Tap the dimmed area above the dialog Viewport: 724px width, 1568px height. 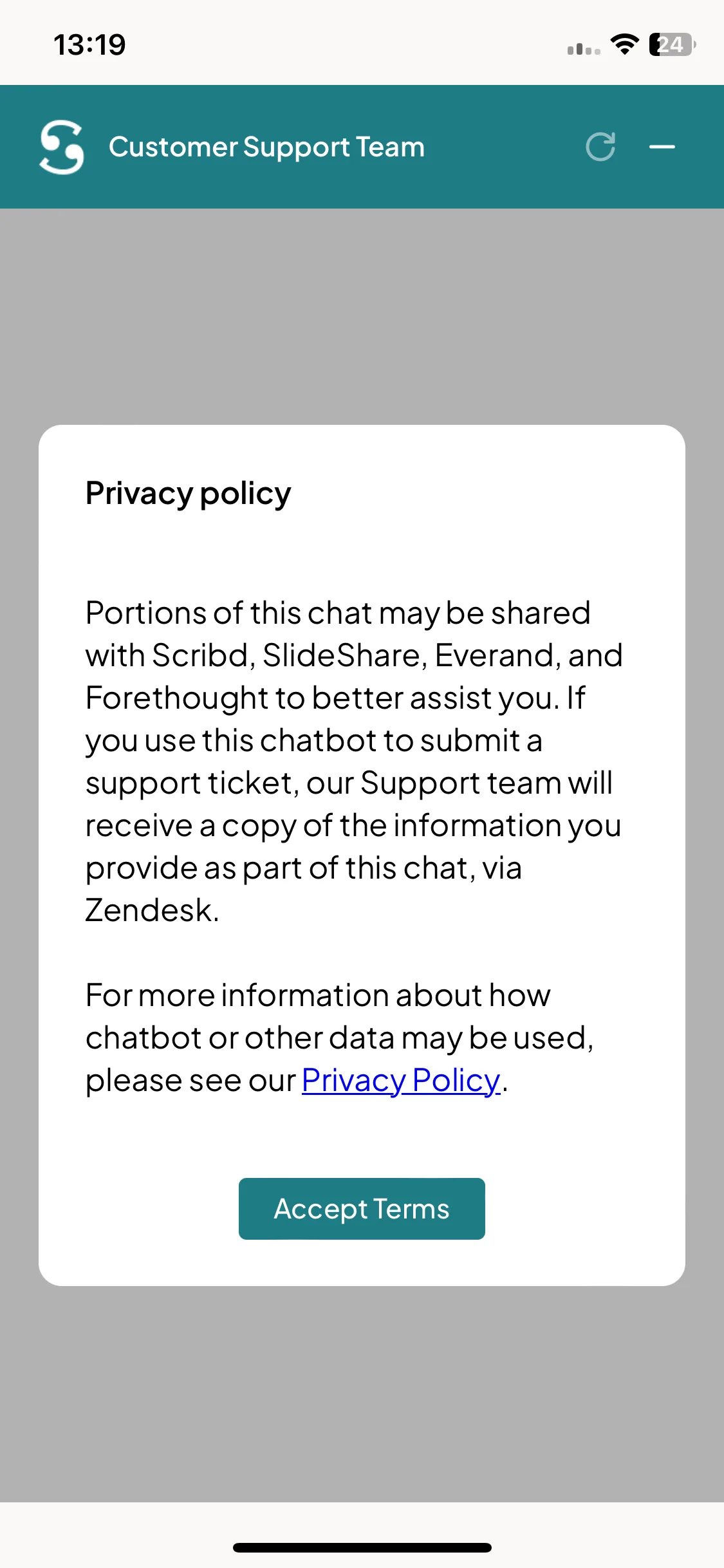[x=362, y=315]
